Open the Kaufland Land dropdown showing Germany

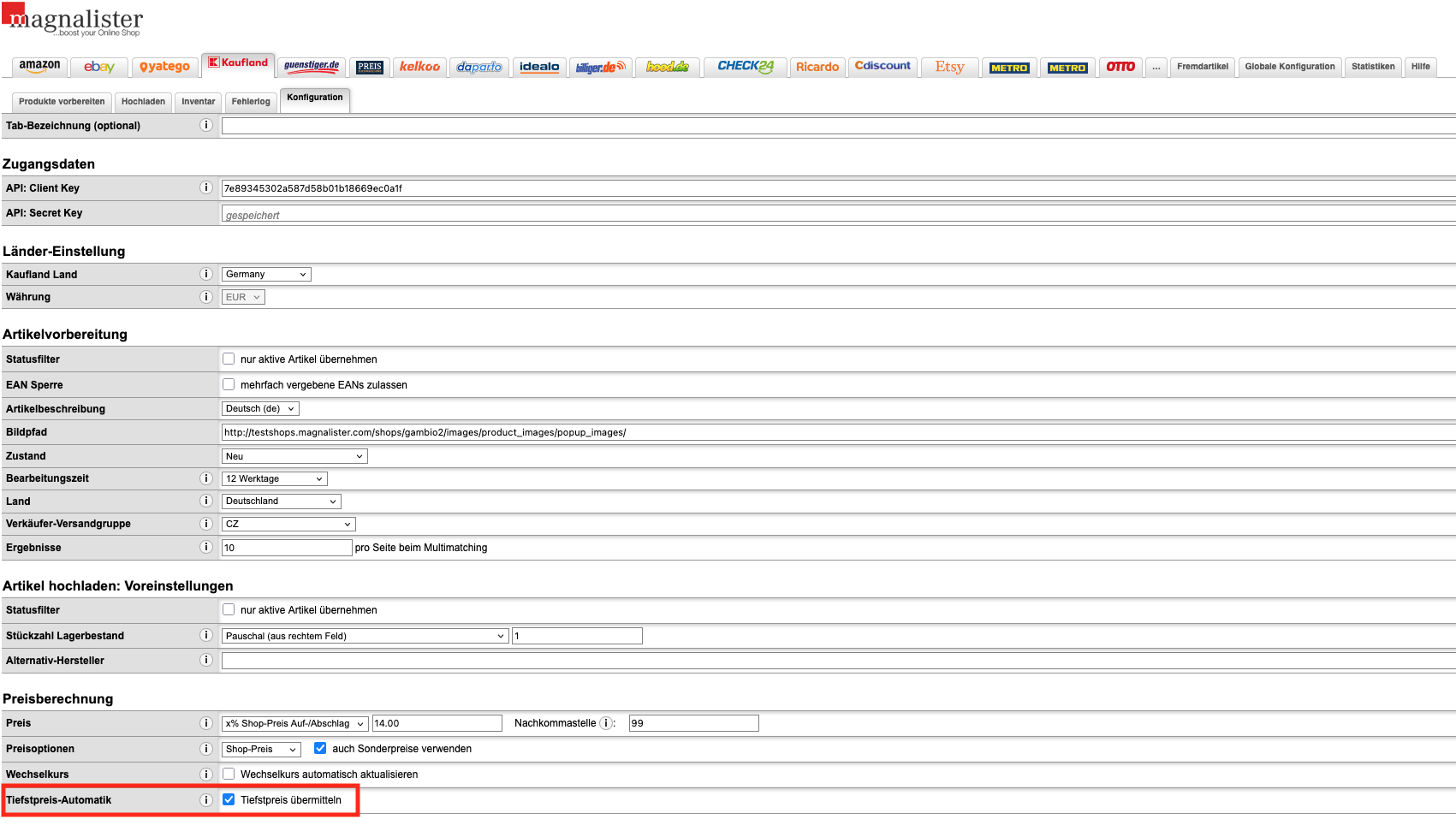(266, 275)
